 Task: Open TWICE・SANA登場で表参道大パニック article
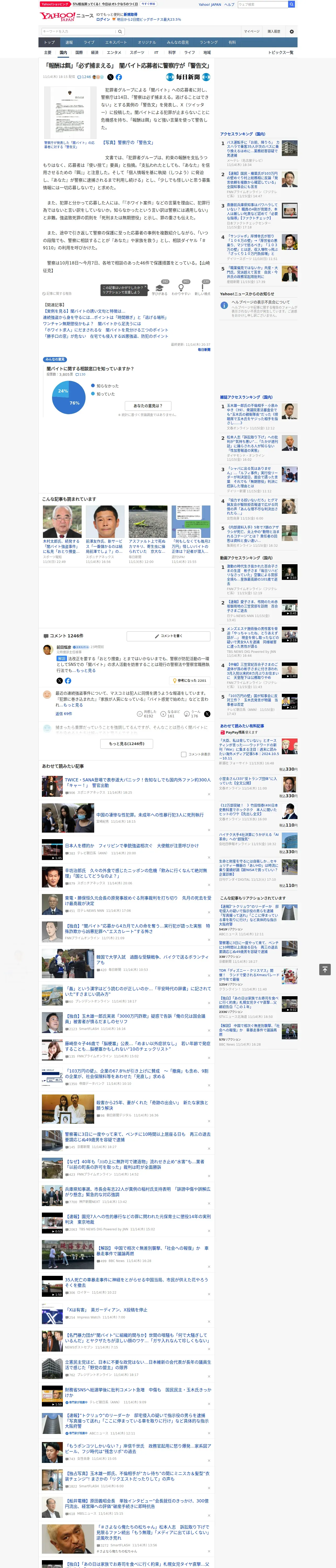coord(138,782)
